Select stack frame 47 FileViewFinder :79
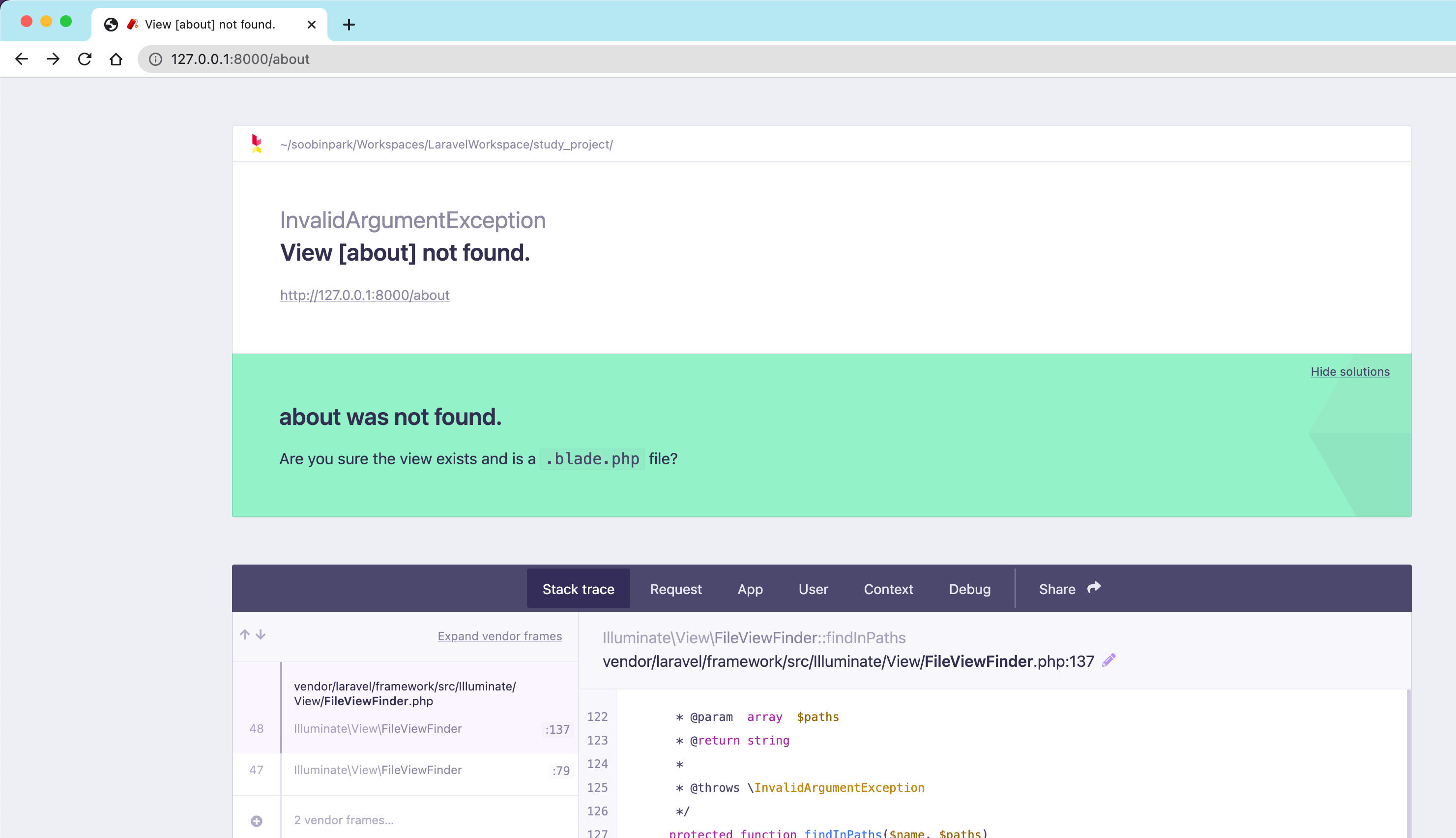Viewport: 1456px width, 838px height. tap(406, 770)
